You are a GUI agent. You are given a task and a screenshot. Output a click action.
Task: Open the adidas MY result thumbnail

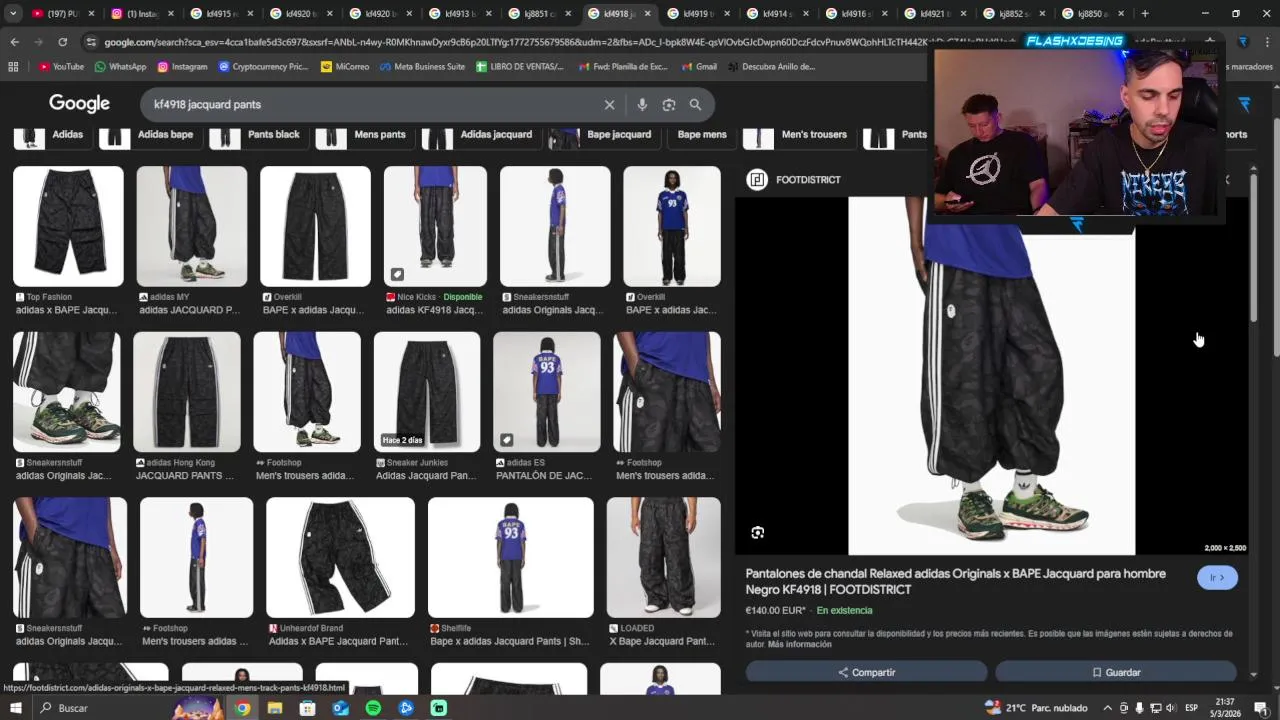coord(191,226)
